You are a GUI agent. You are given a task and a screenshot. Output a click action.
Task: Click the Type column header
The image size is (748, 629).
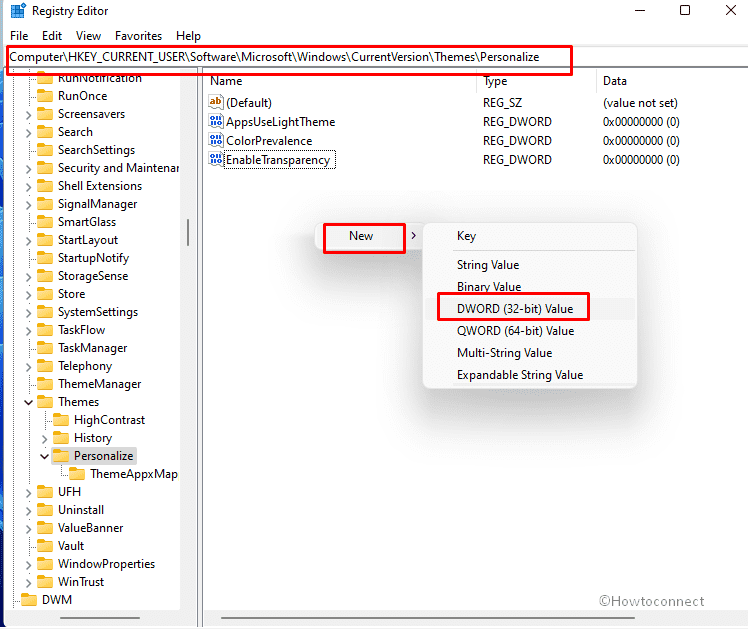[x=536, y=81]
